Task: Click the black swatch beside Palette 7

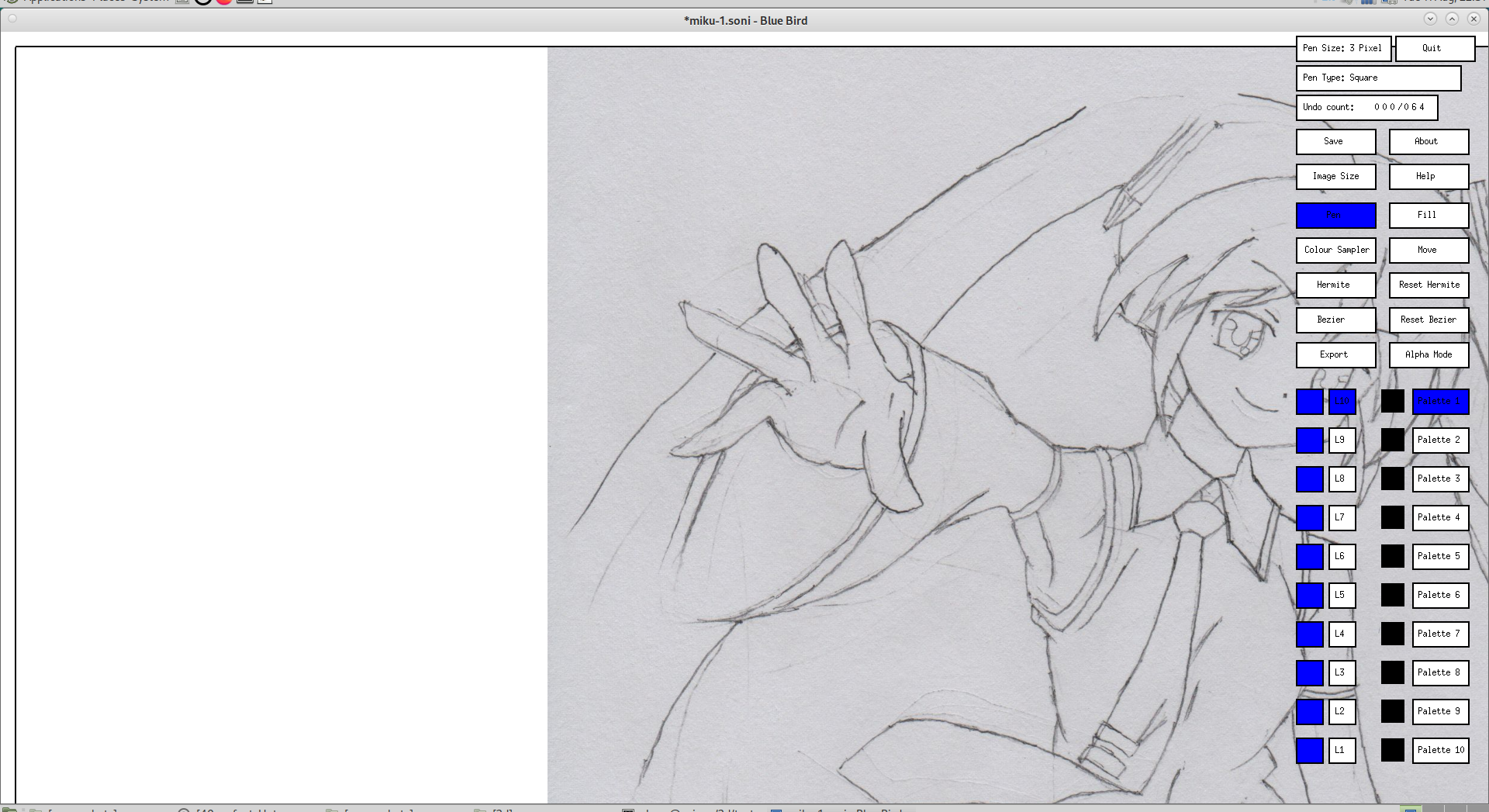Action: (1393, 634)
